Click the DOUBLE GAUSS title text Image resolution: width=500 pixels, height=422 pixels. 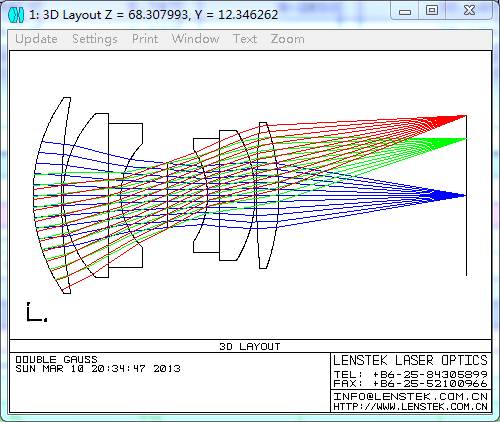tap(57, 360)
